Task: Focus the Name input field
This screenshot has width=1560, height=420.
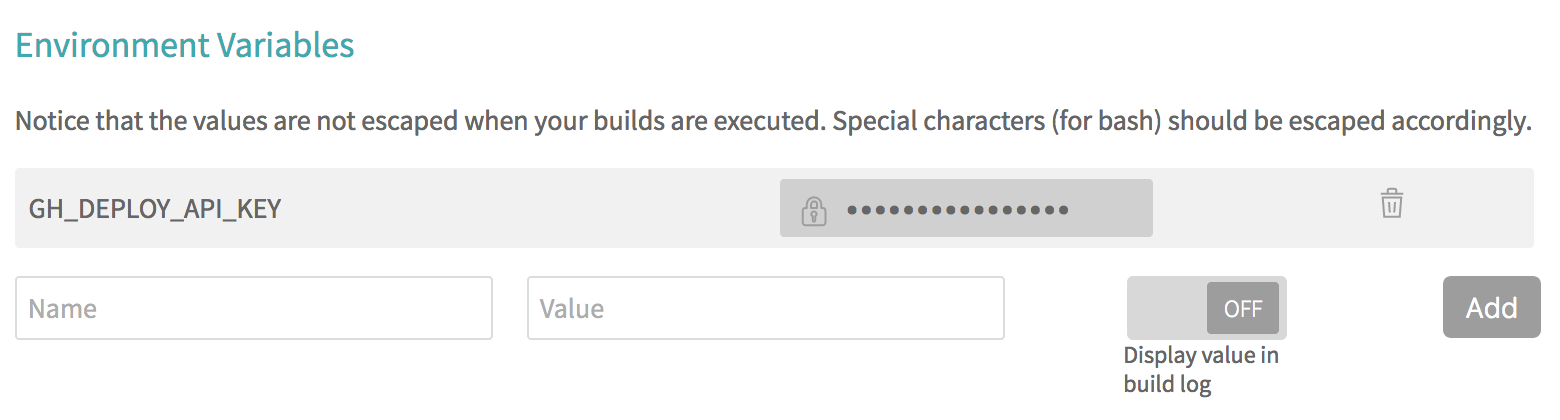Action: tap(254, 308)
